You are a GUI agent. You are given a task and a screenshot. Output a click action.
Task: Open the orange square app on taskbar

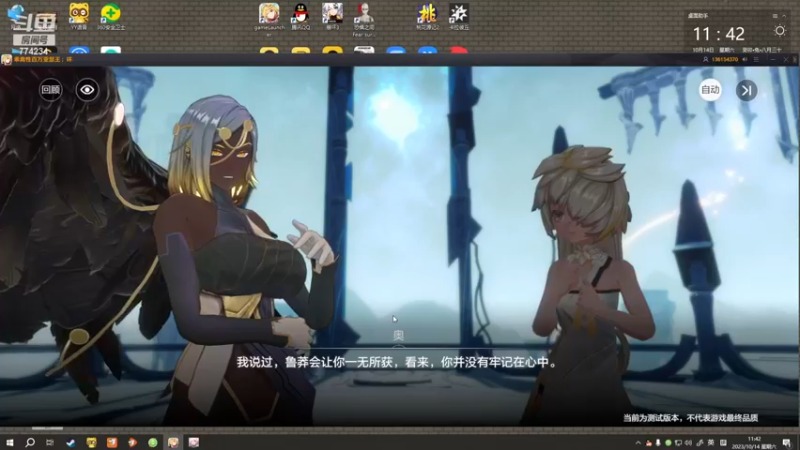click(112, 442)
